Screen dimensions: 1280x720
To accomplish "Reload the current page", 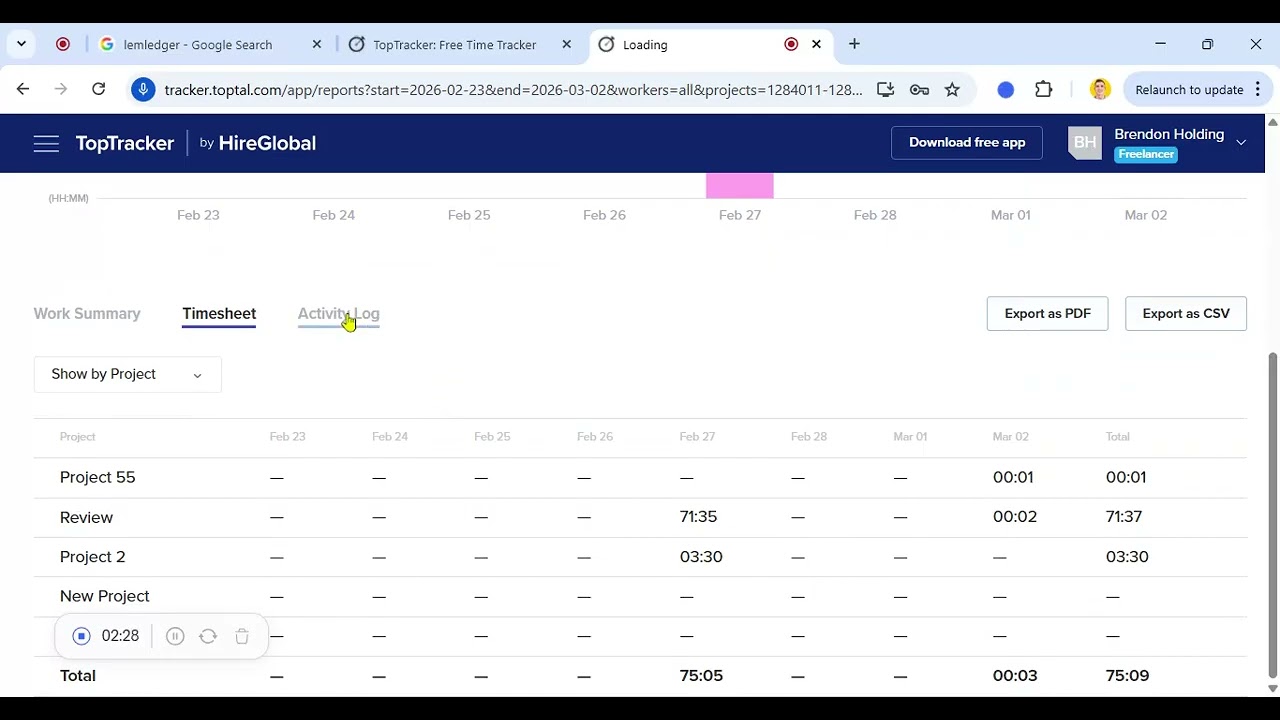I will [x=98, y=89].
